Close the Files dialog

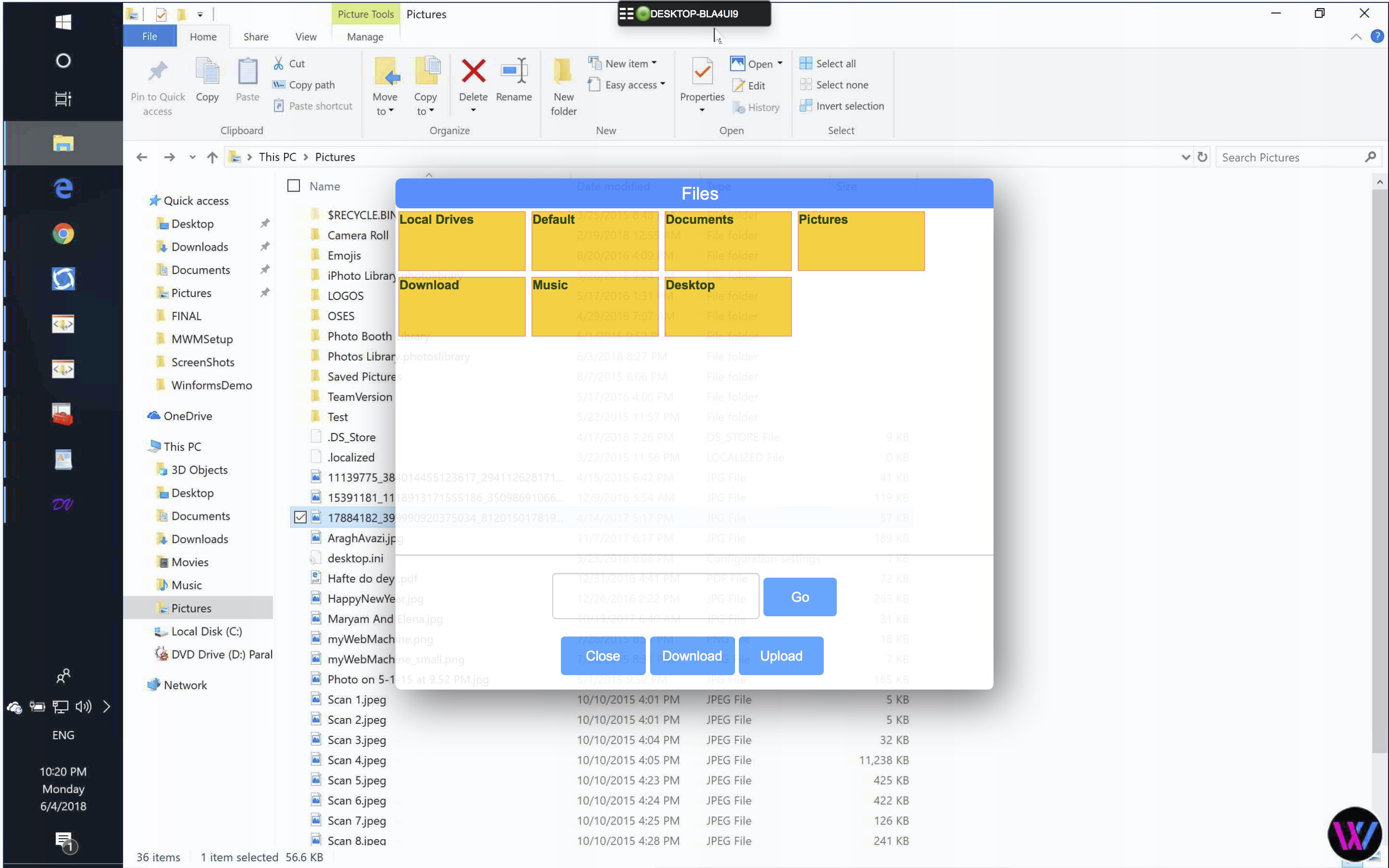(603, 656)
